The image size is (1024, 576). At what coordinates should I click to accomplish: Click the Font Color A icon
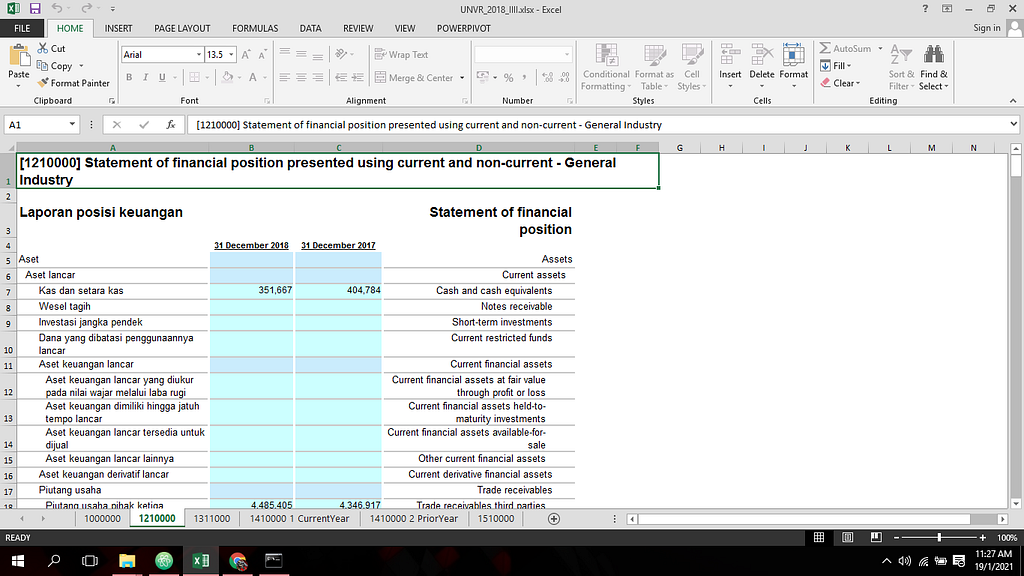pos(253,77)
